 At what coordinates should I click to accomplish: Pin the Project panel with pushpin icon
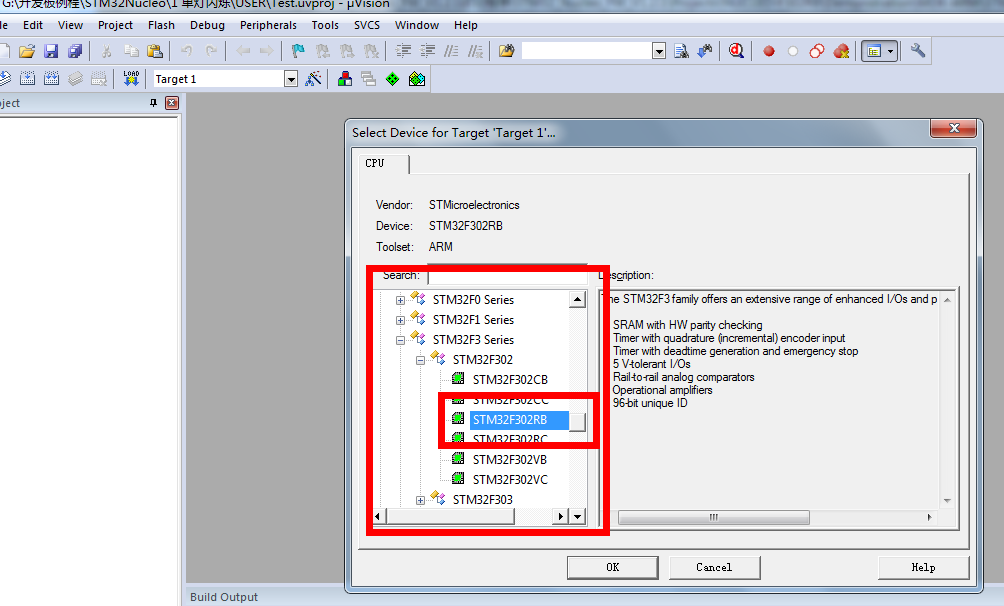tap(154, 103)
